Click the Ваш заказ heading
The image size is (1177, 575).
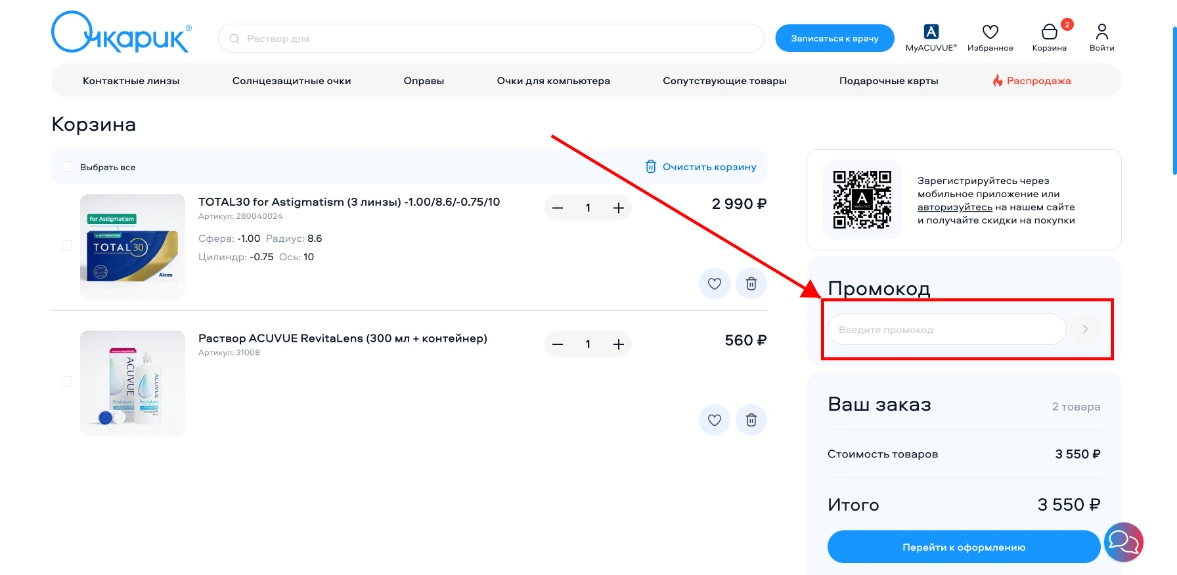tap(879, 405)
